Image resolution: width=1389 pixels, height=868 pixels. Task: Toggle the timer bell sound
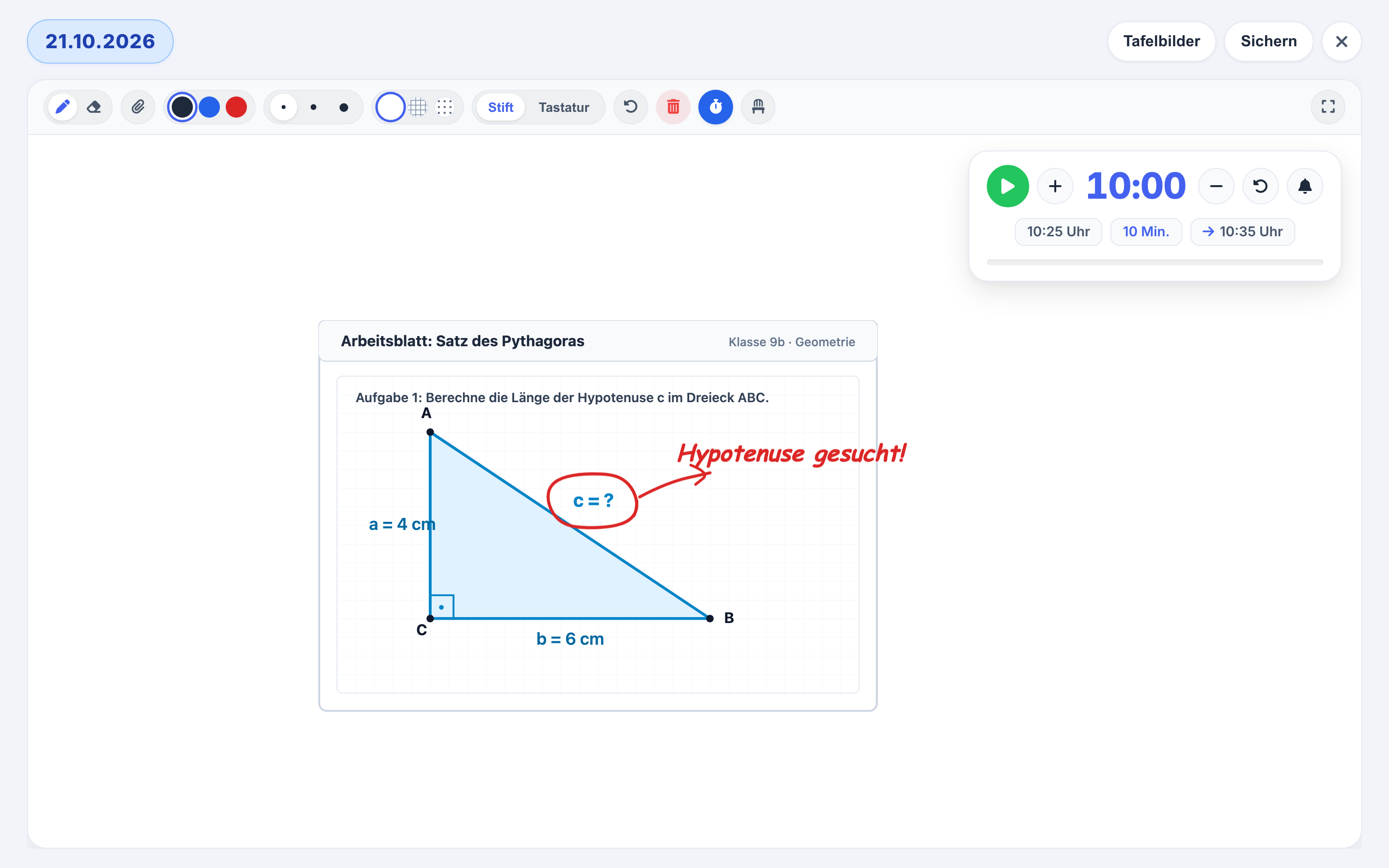(1305, 186)
